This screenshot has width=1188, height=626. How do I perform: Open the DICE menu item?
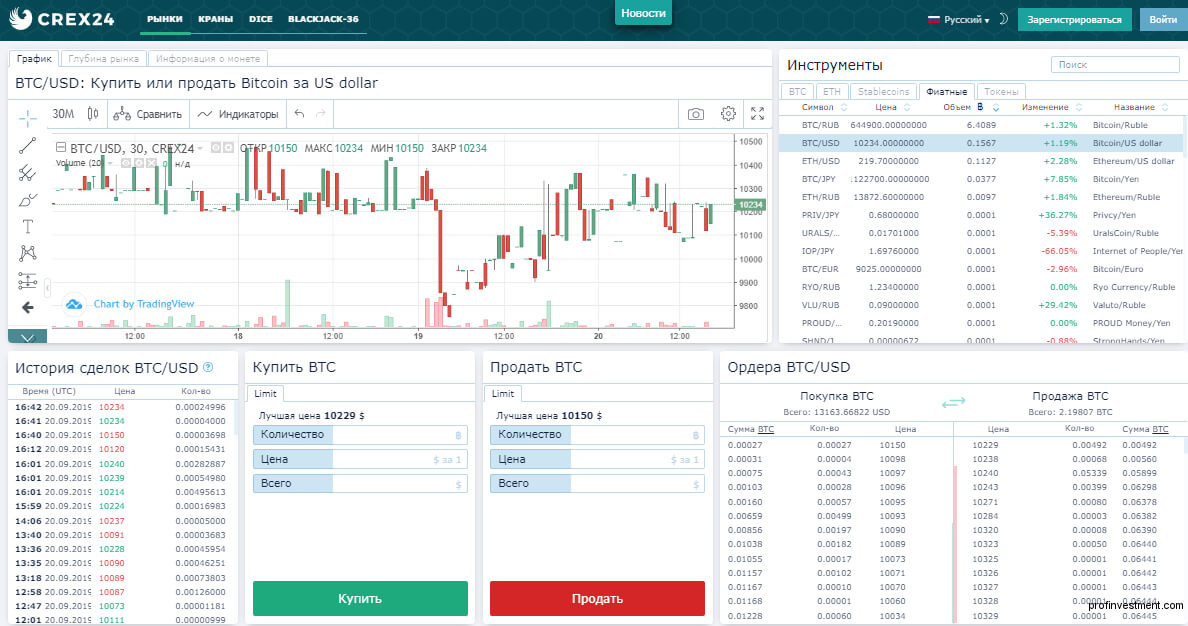click(261, 19)
